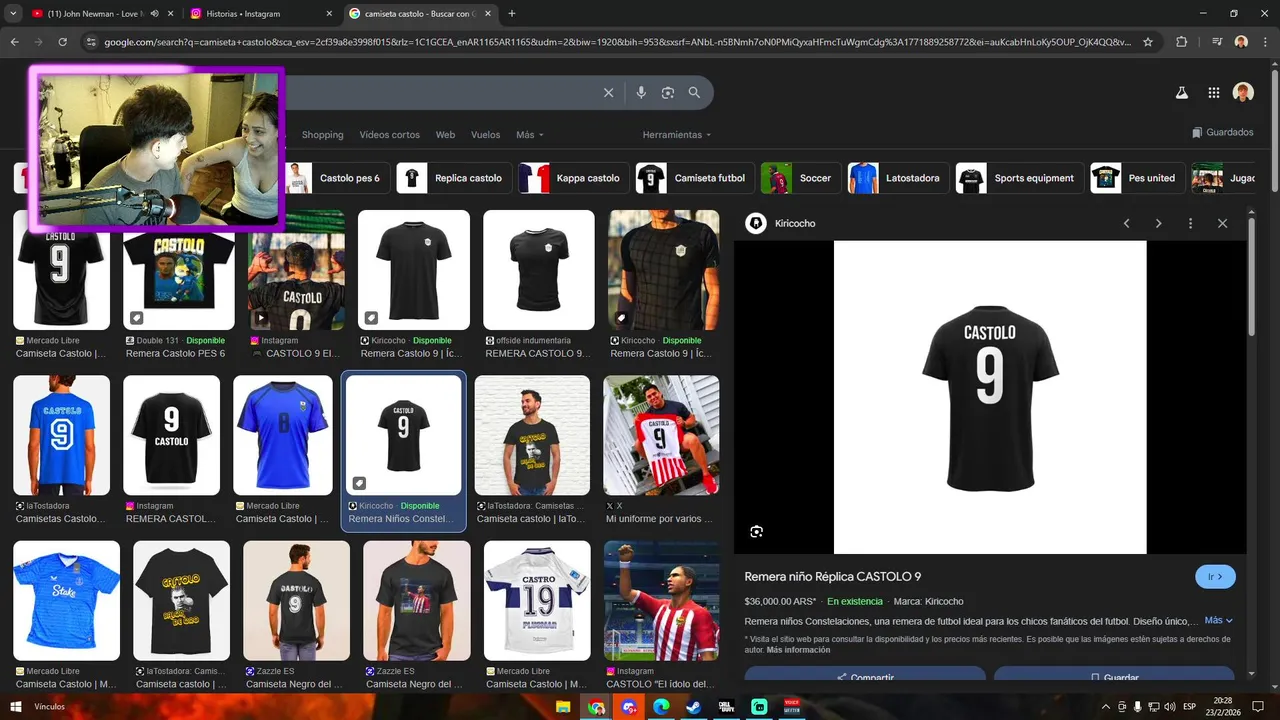Image resolution: width=1280 pixels, height=720 pixels.
Task: Select the Latostadora filter chip
Action: (898, 178)
